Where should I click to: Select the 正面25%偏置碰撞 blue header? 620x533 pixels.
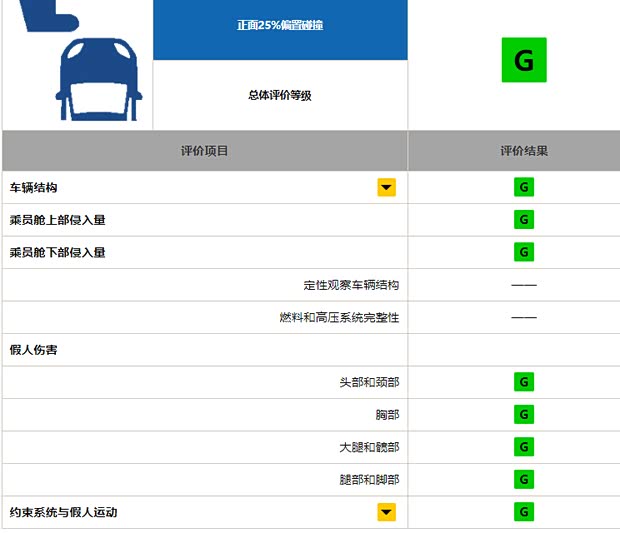click(280, 25)
